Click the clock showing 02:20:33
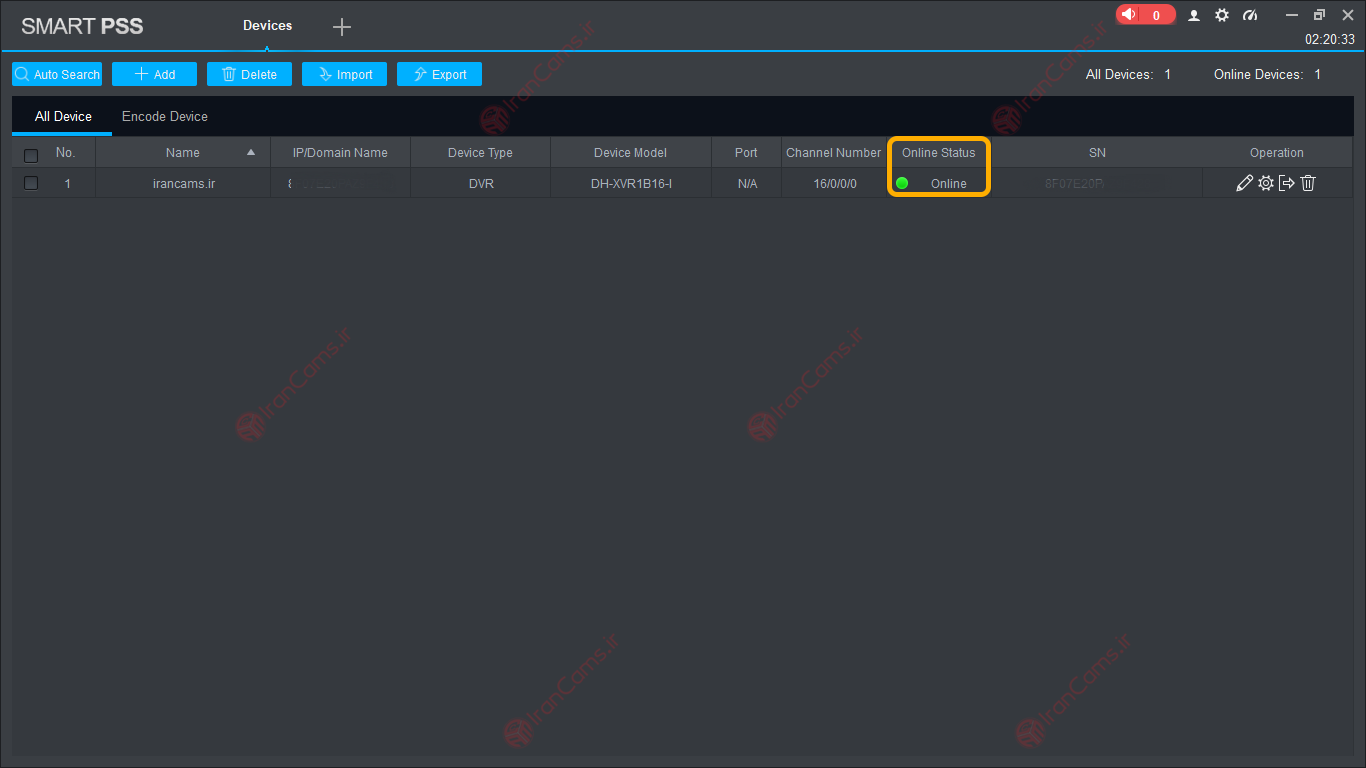The width and height of the screenshot is (1366, 768). pos(1329,40)
